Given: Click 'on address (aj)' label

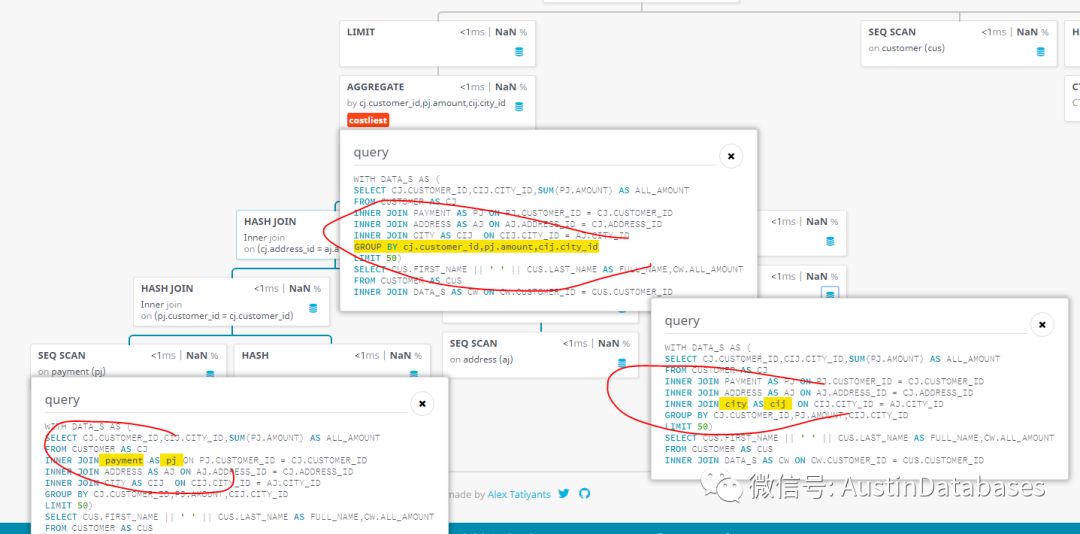Looking at the screenshot, I should tap(481, 360).
